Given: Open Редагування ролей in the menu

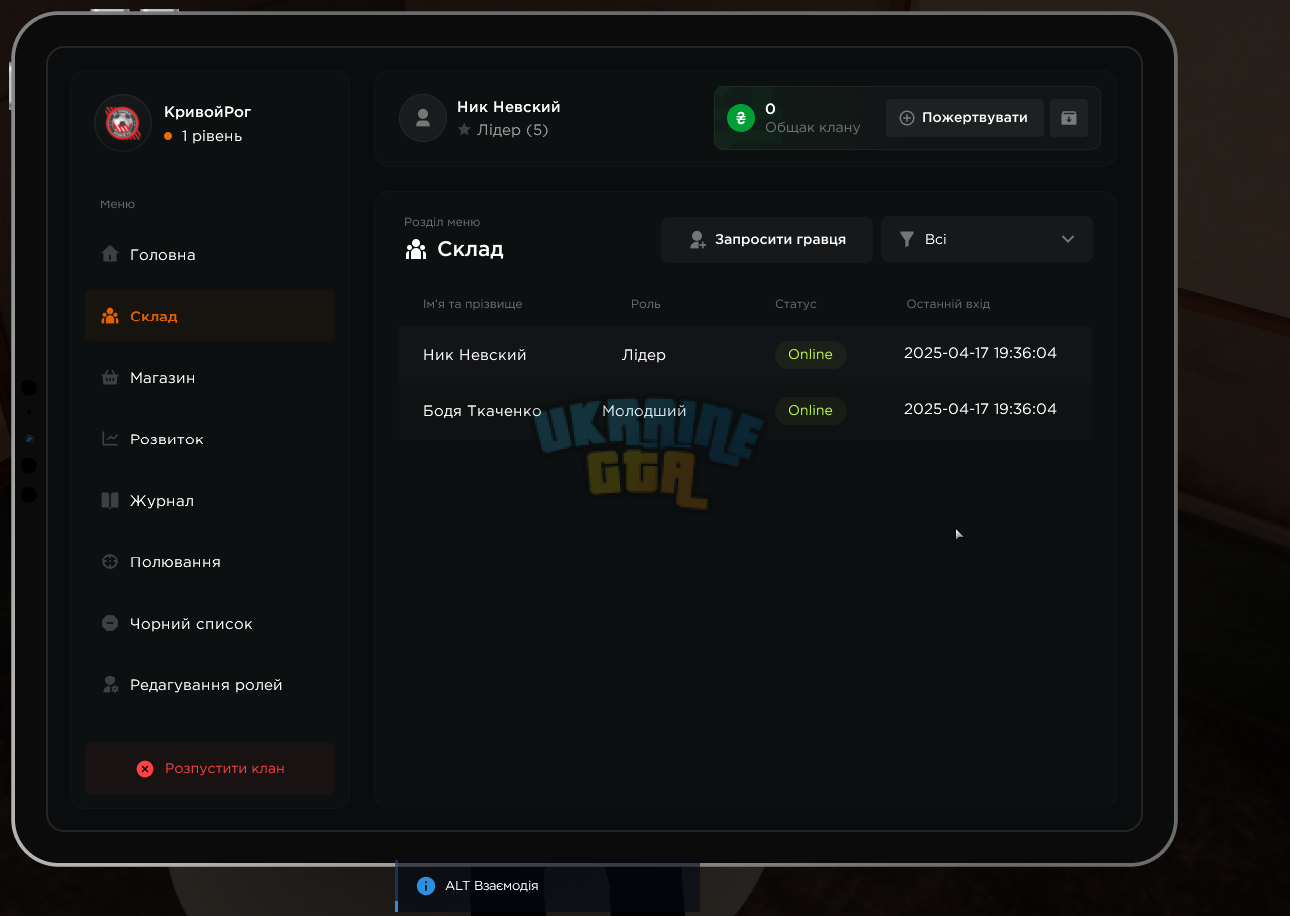Looking at the screenshot, I should coord(210,685).
